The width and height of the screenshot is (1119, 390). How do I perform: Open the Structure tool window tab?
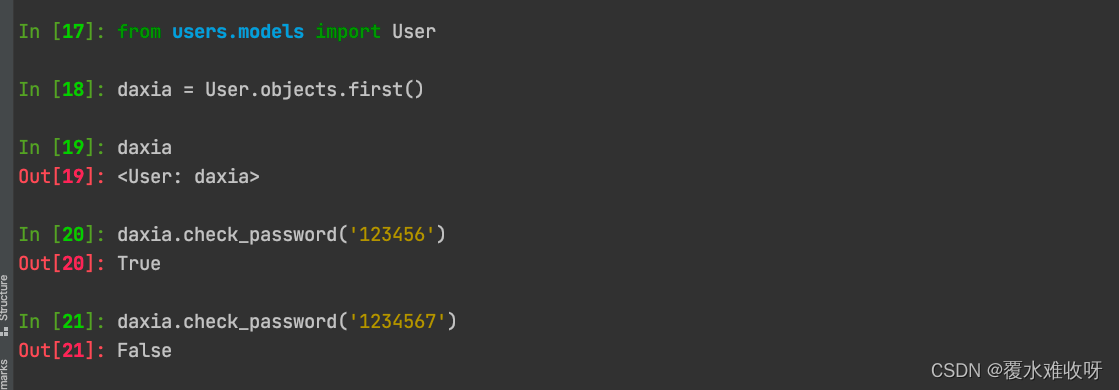click(x=5, y=297)
